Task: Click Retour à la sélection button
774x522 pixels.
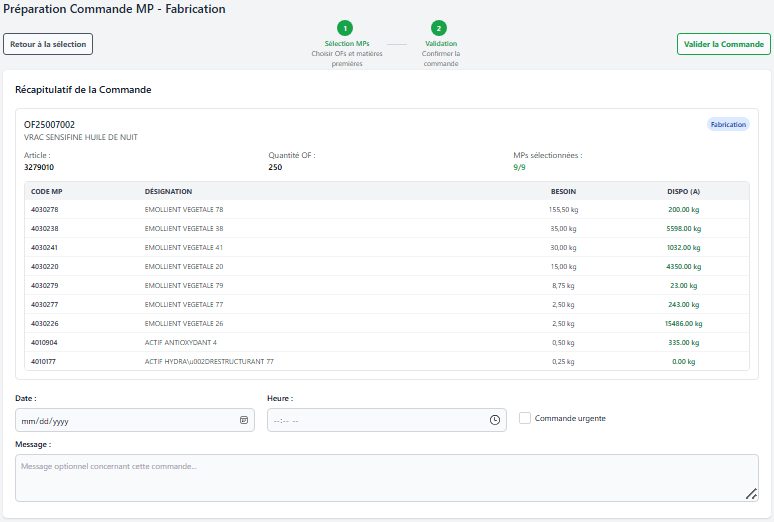Action: [x=48, y=44]
